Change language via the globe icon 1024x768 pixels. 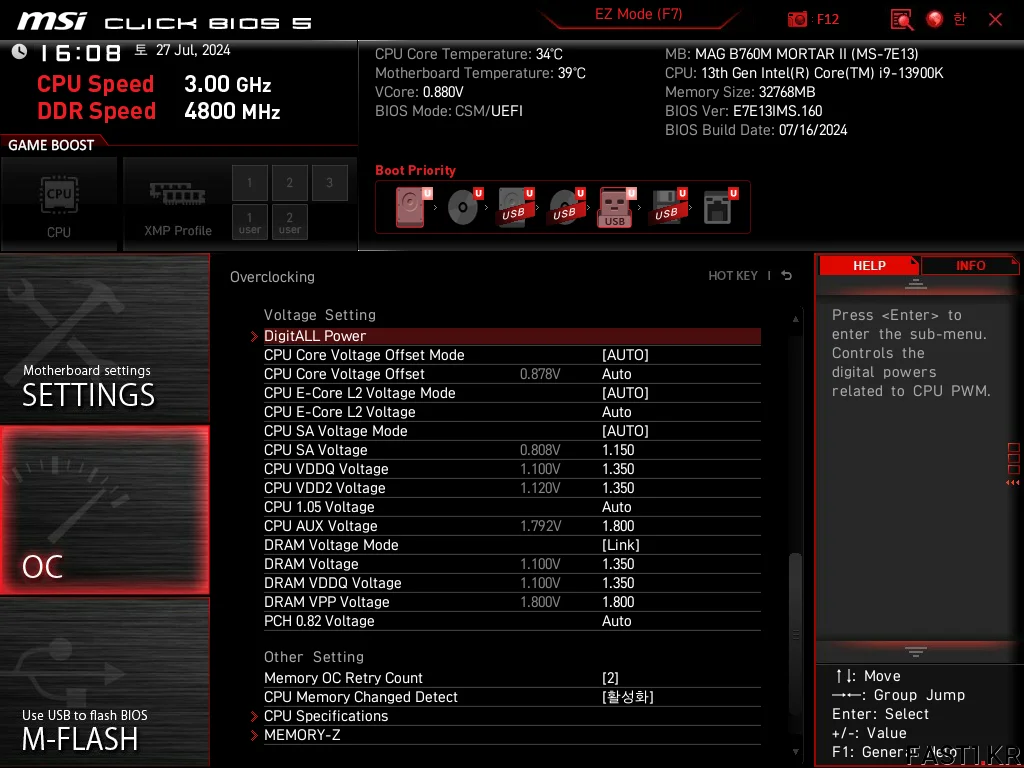[x=935, y=19]
